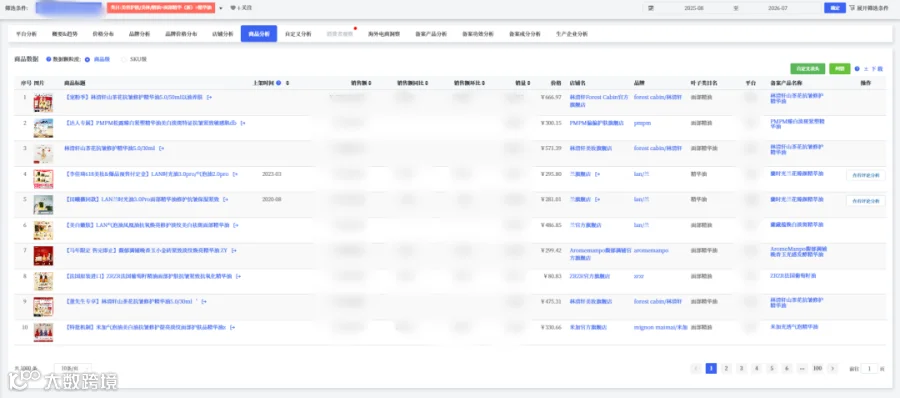900x398 pixels.
Task: Click the heart follow icon beside filter
Action: [232, 8]
